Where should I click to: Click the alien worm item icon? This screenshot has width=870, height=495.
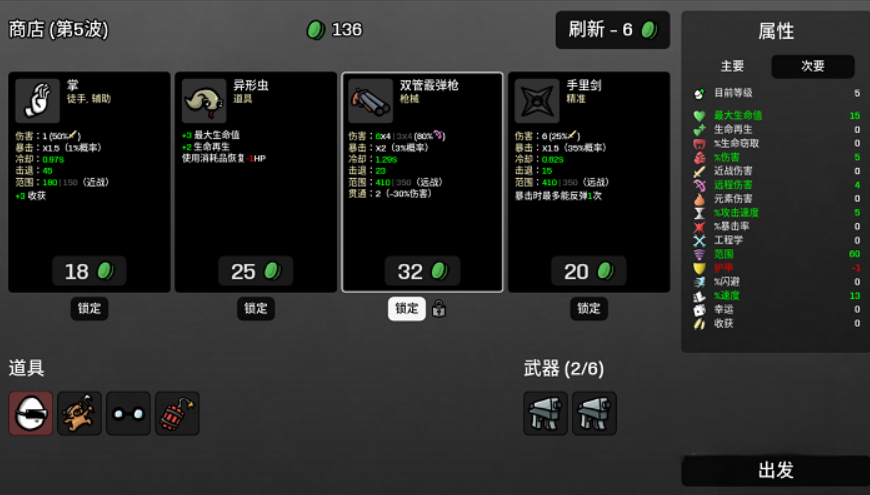204,101
